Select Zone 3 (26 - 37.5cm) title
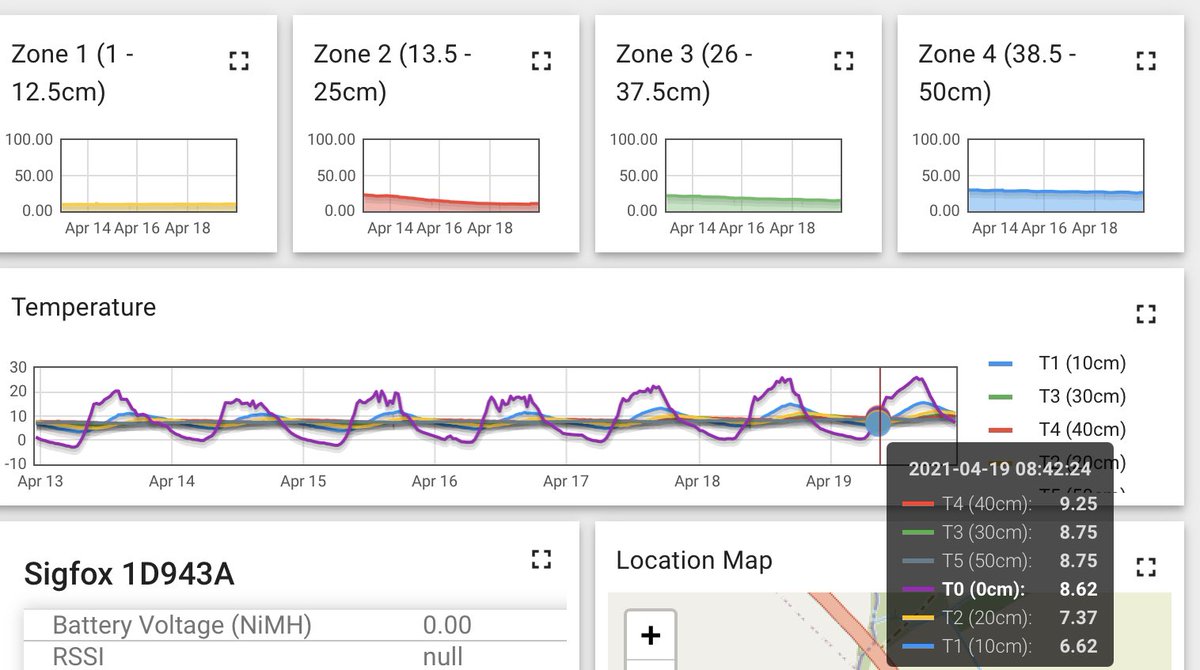 click(684, 73)
